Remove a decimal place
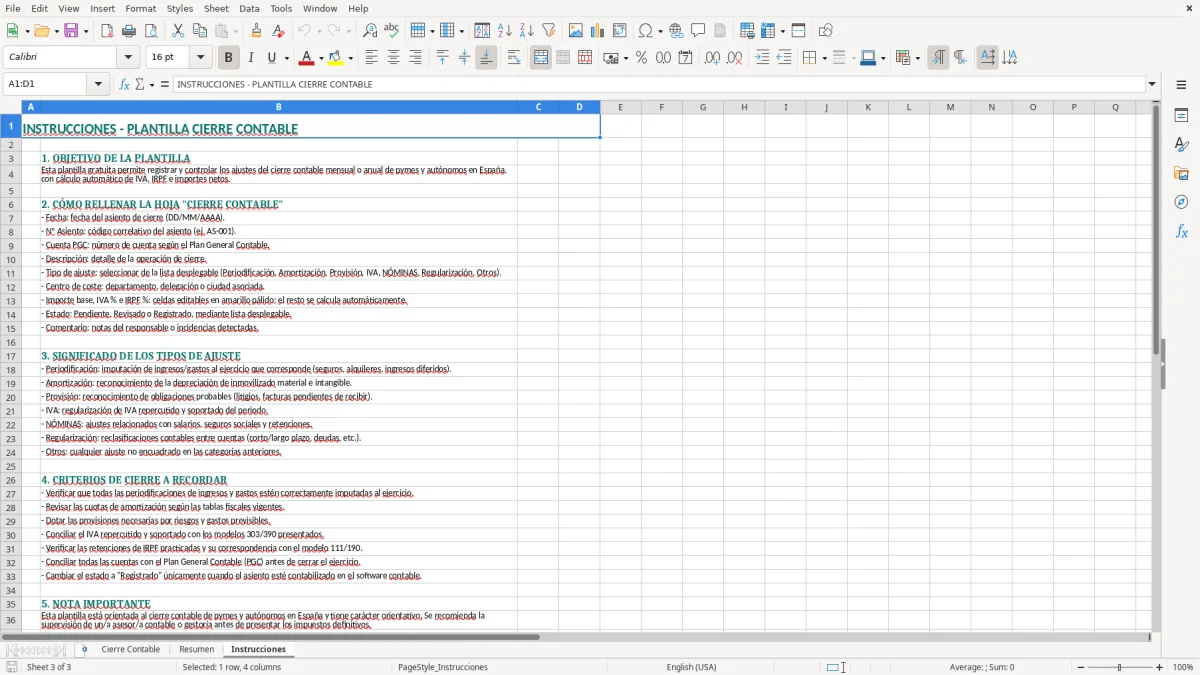1200x675 pixels. click(735, 58)
